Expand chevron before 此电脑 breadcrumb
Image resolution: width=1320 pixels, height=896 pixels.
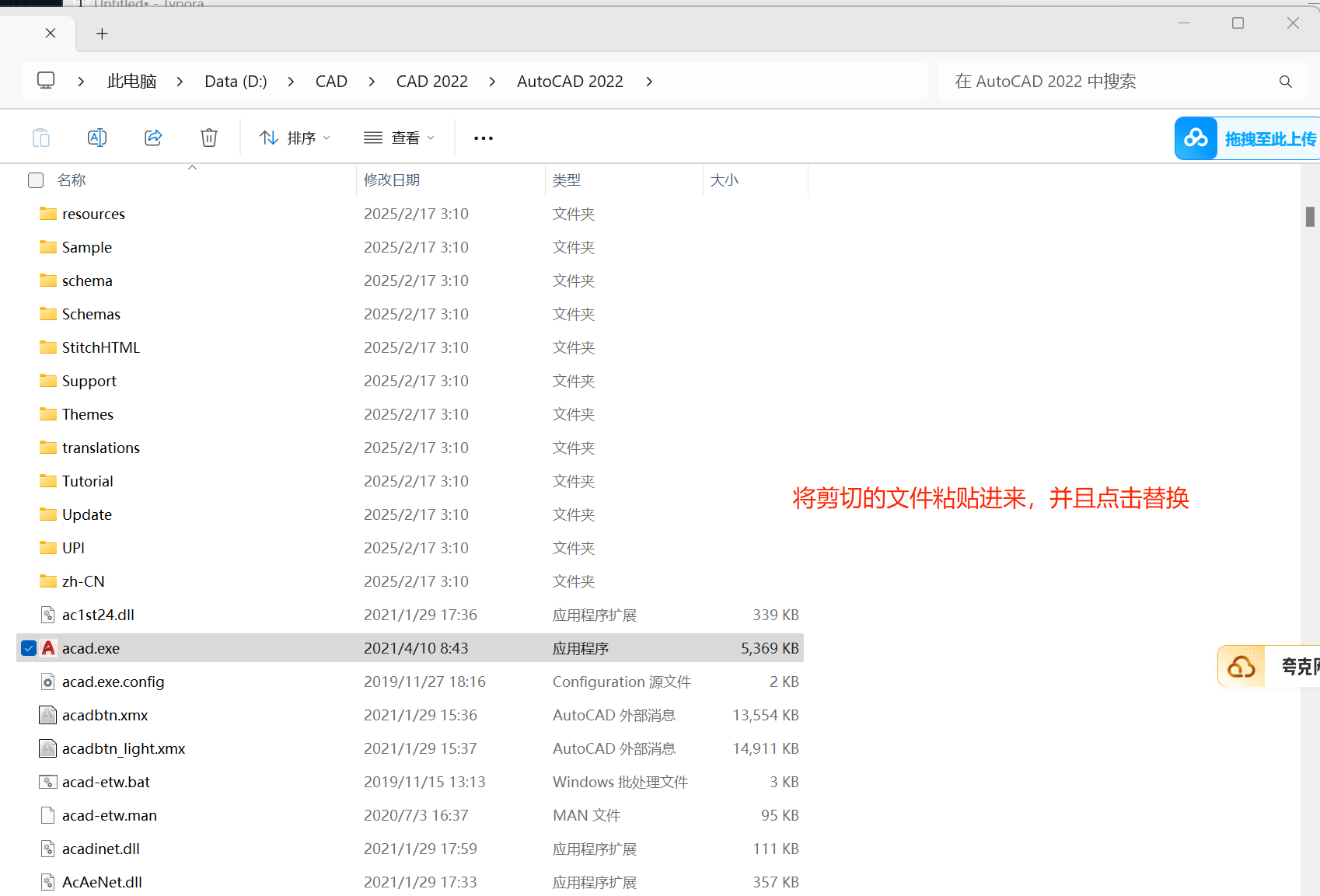click(x=81, y=82)
